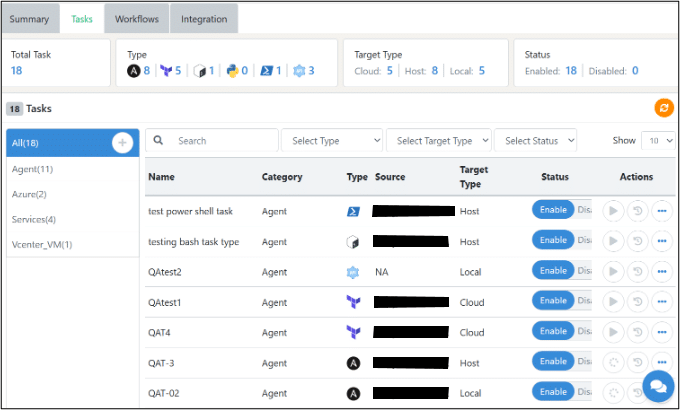Add a new task with the plus icon
This screenshot has width=680, height=410.
coord(122,142)
